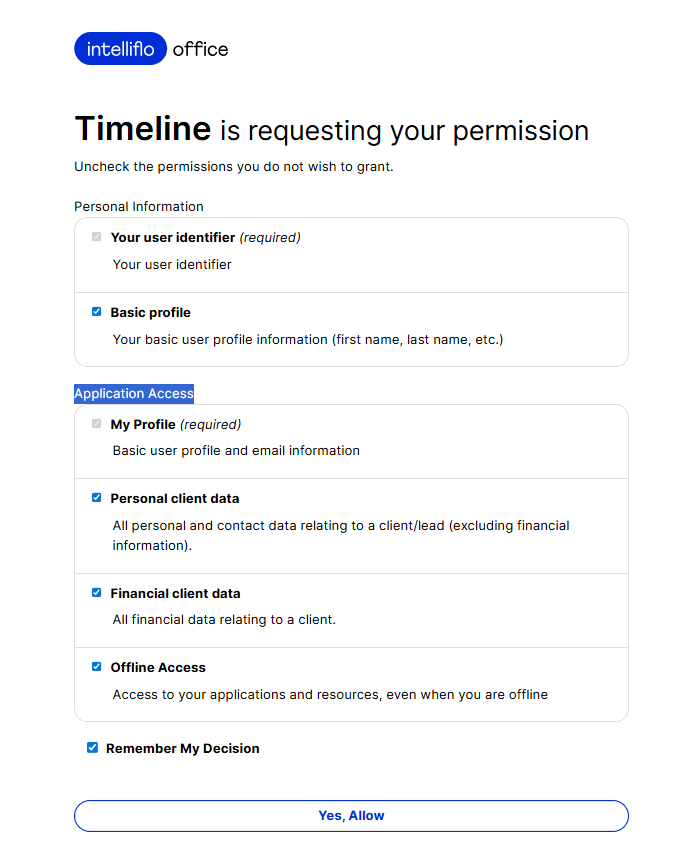The image size is (696, 854).
Task: Click the Offline Access label
Action: click(158, 668)
